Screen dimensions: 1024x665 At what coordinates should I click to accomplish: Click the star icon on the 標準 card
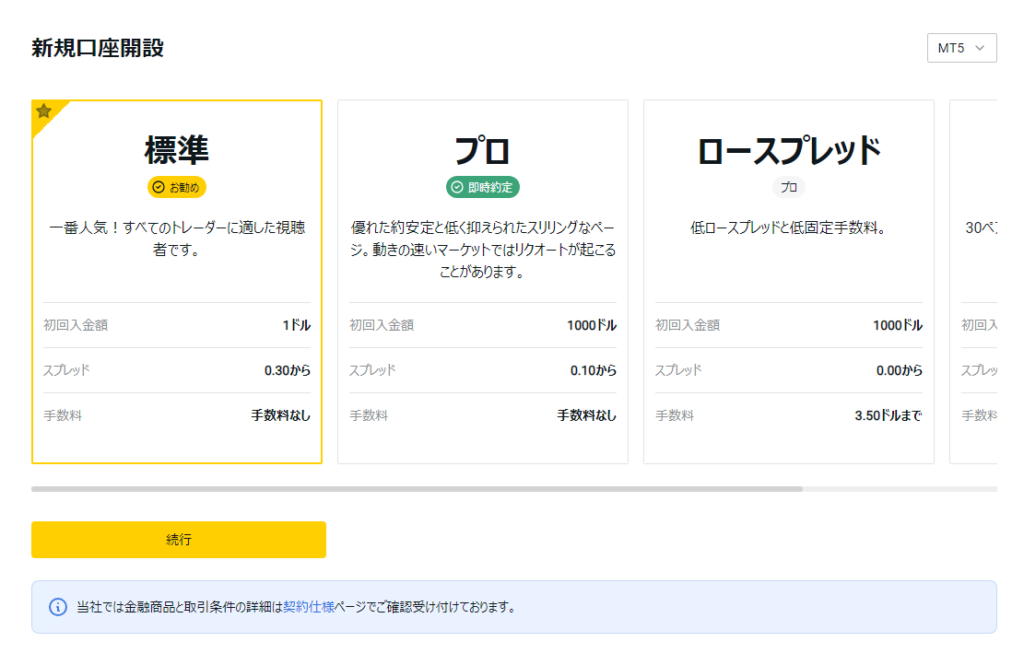[x=44, y=111]
